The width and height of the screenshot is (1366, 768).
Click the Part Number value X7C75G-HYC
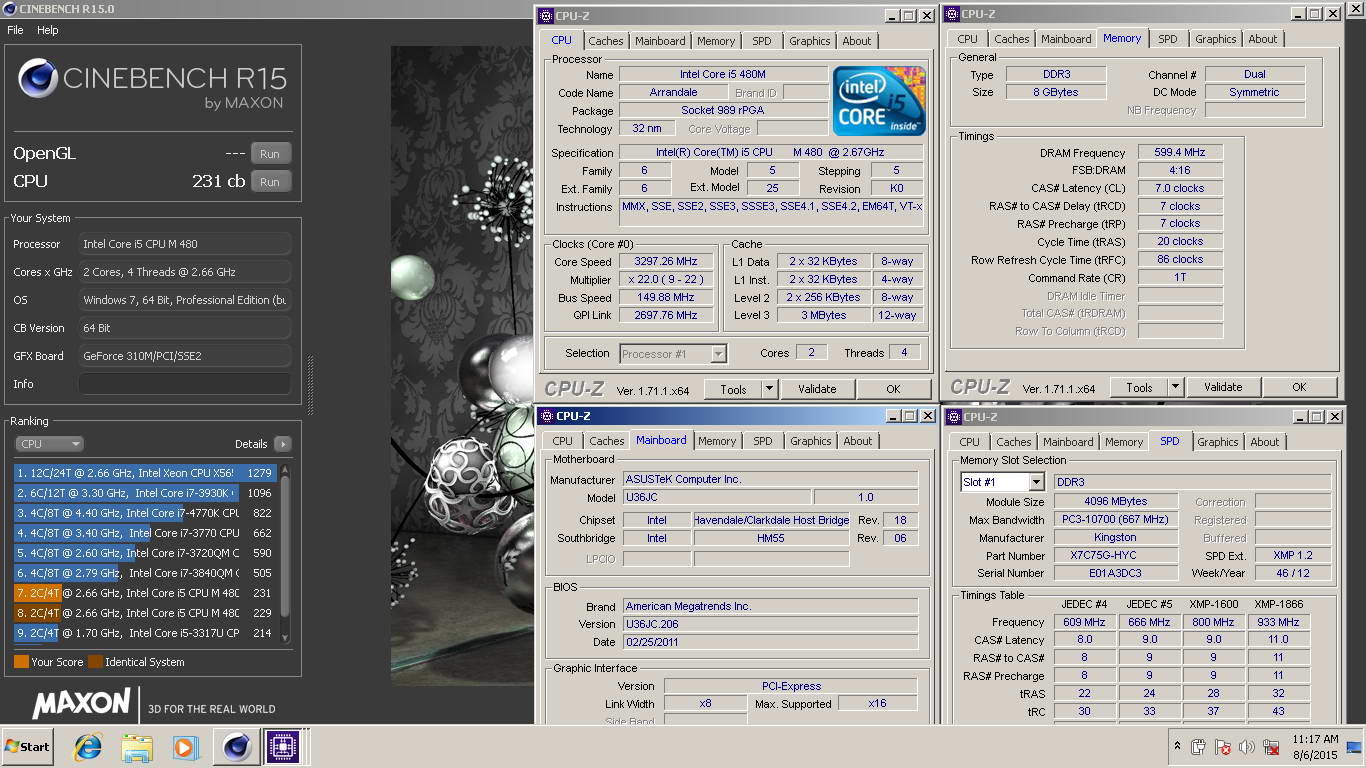[x=1116, y=556]
